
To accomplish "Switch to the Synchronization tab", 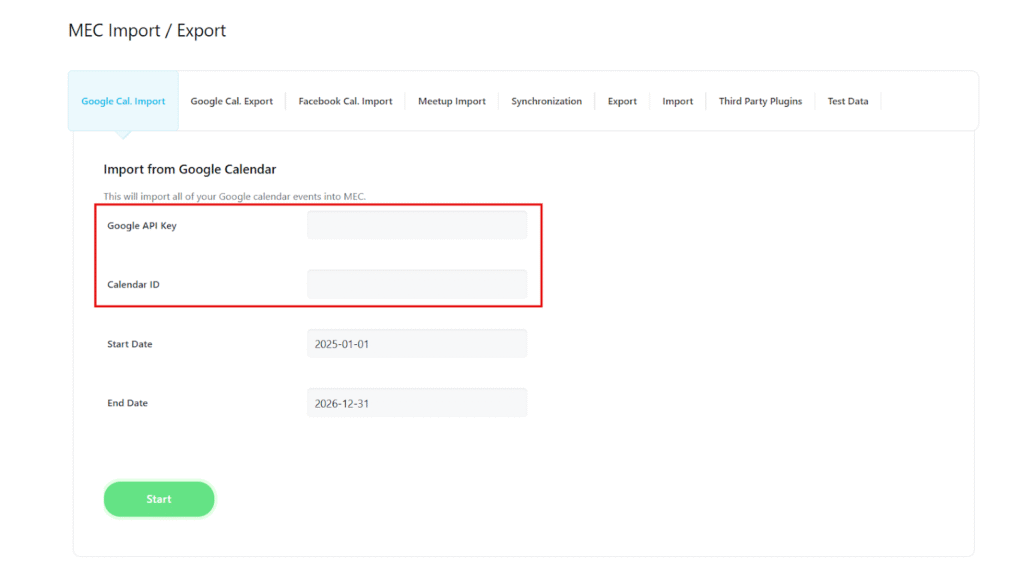I will click(x=546, y=100).
